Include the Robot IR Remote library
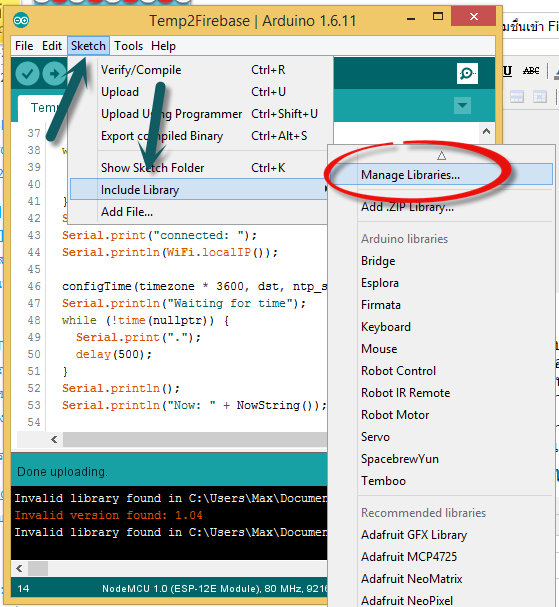The width and height of the screenshot is (559, 607). (x=442, y=393)
